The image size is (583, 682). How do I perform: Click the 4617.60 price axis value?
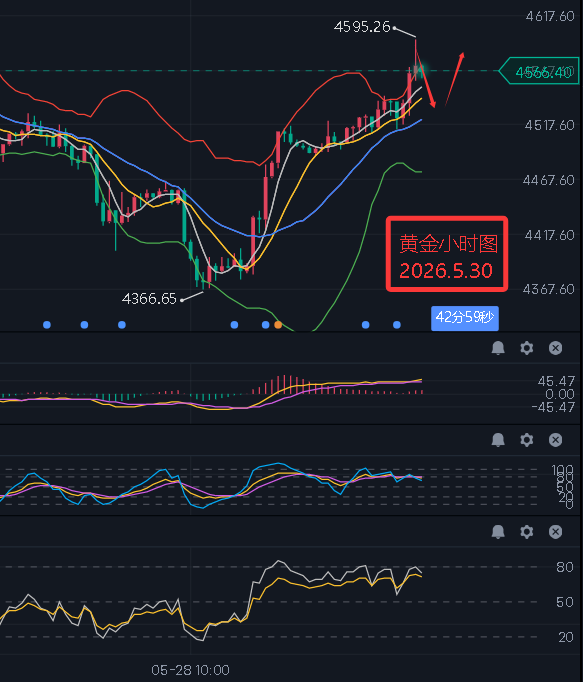coord(549,17)
